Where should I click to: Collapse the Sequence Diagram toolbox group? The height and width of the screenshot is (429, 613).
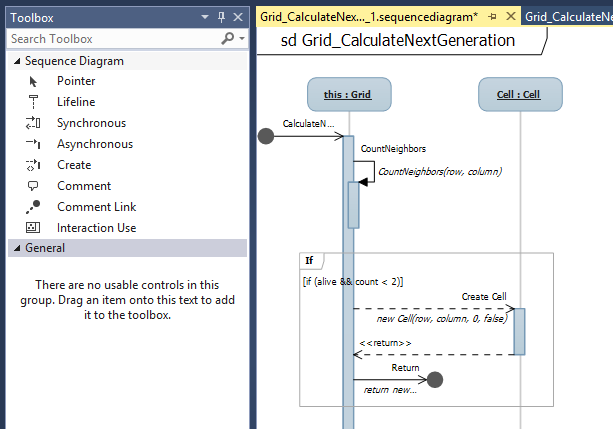tap(16, 61)
